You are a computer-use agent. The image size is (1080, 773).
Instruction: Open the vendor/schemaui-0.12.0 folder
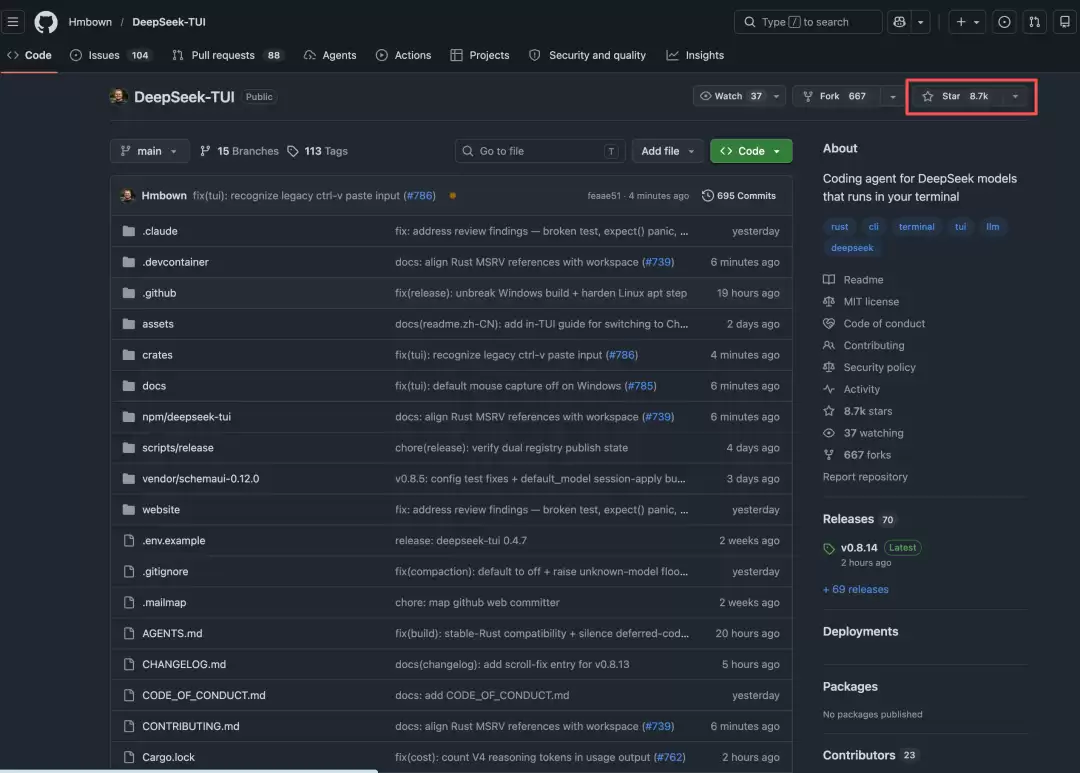(200, 479)
